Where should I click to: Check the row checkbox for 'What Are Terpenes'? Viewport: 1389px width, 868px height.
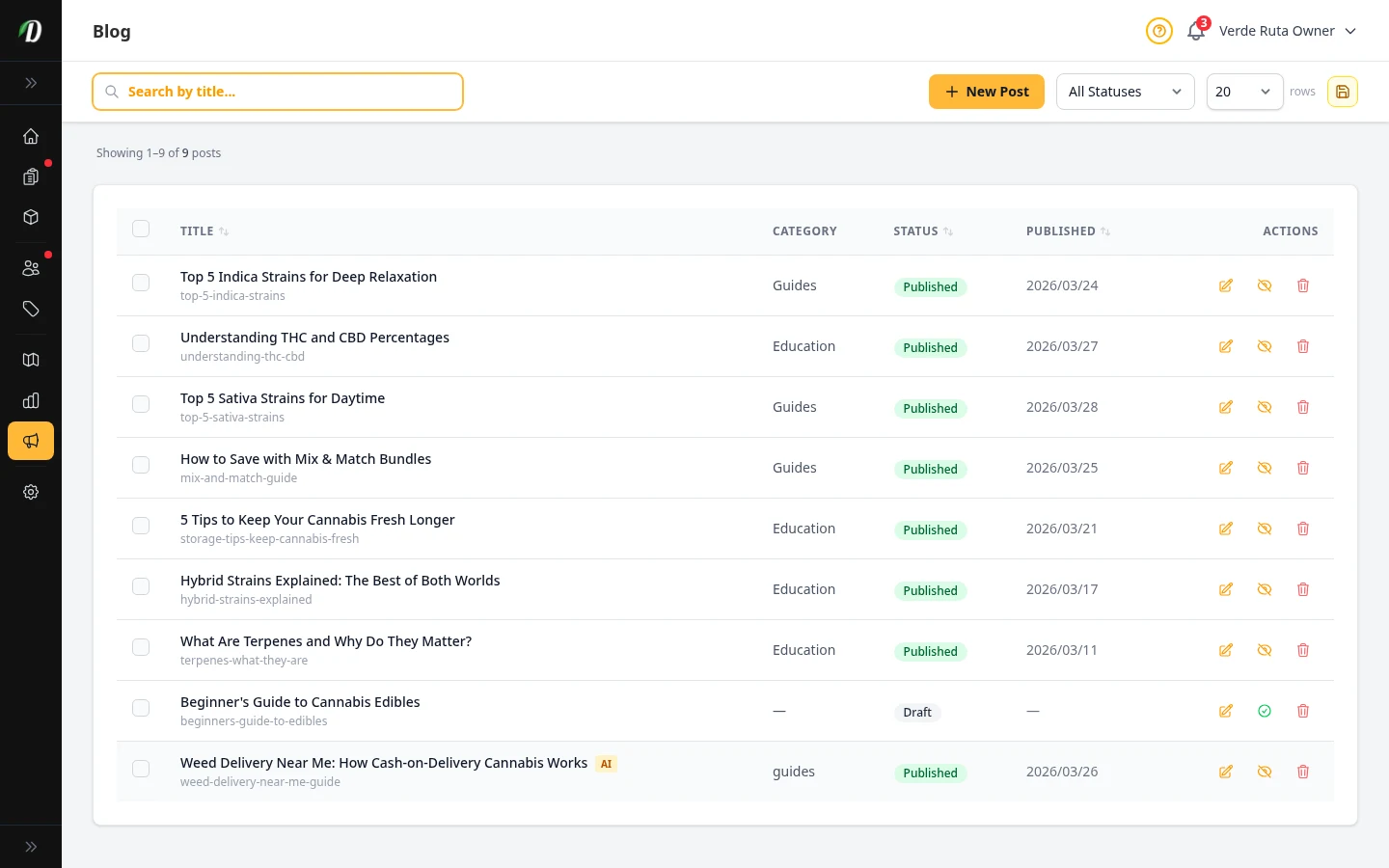click(141, 647)
